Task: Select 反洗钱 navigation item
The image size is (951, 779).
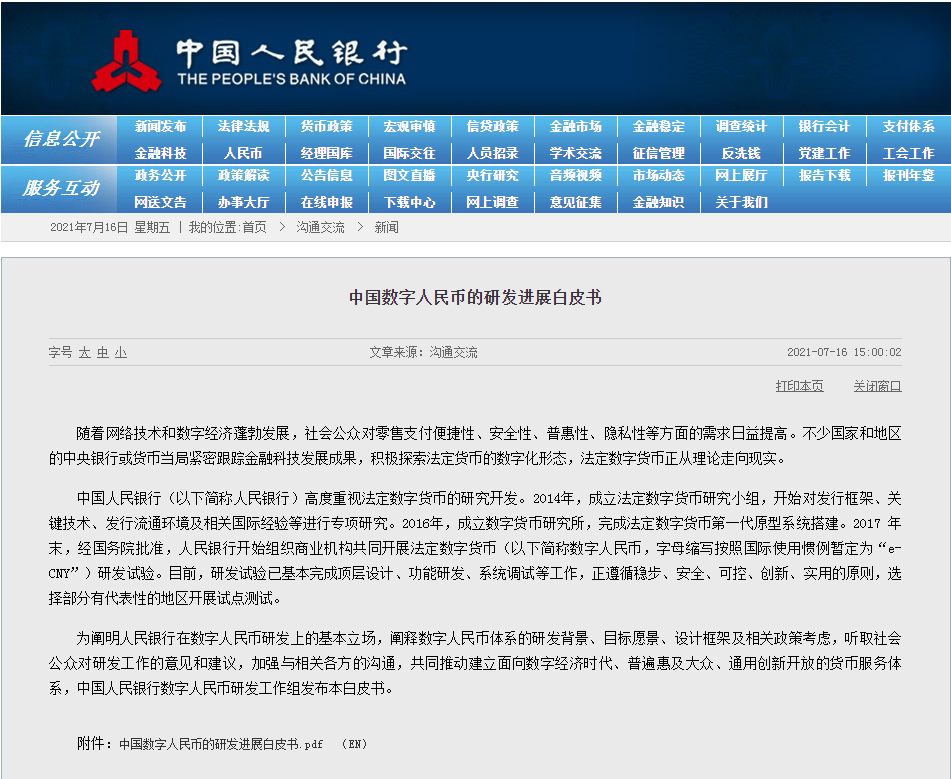Action: 741,153
